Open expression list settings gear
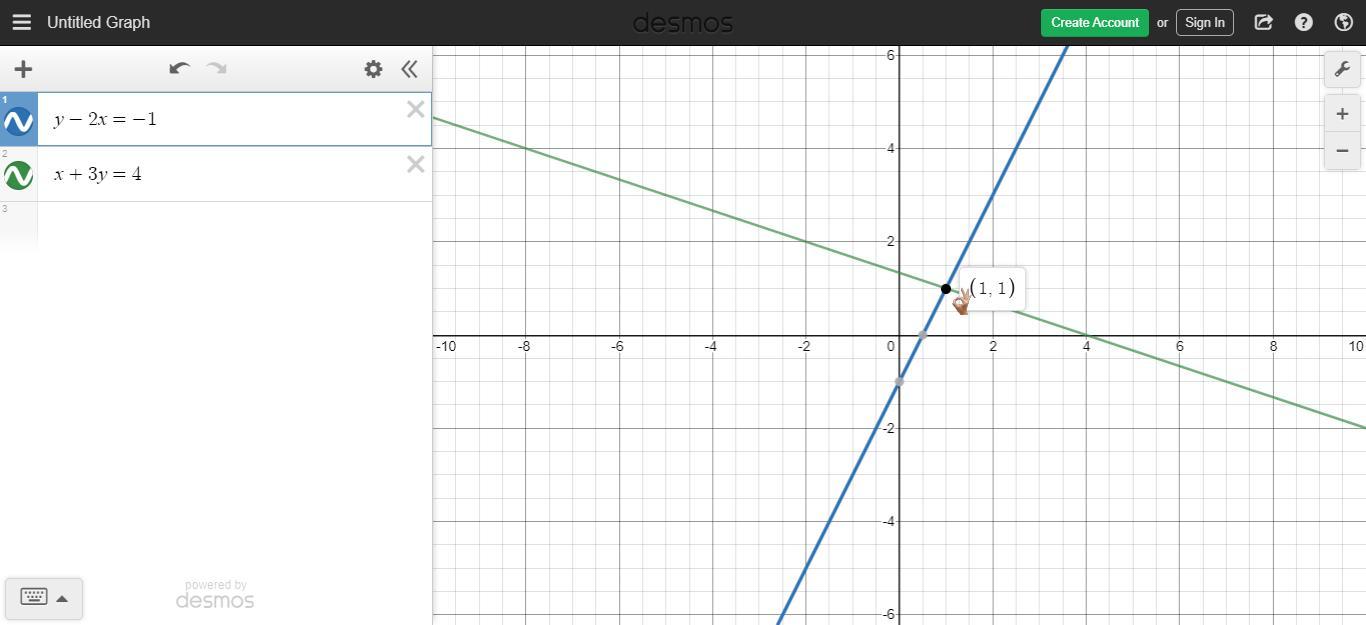Viewport: 1366px width, 625px height. point(373,69)
